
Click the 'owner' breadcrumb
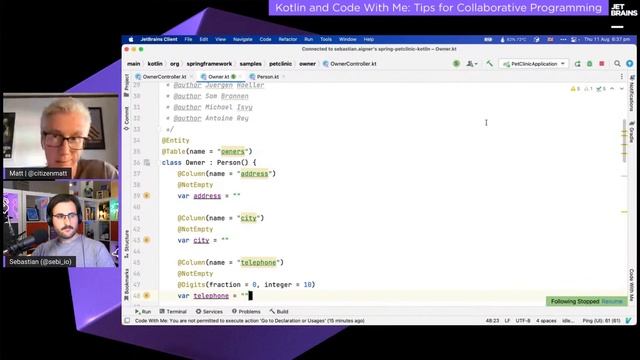307,64
